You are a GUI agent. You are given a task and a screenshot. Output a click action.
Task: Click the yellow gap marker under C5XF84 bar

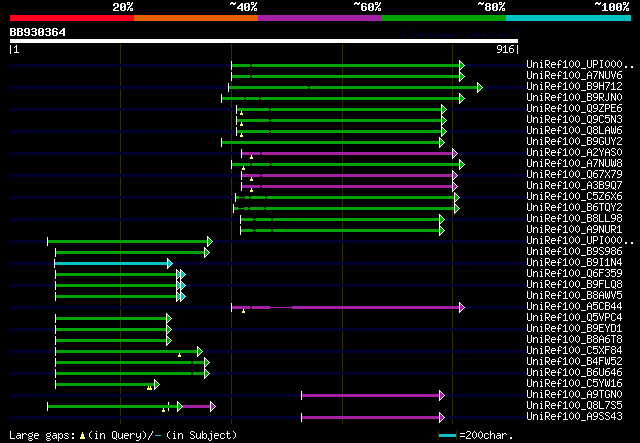pos(180,355)
